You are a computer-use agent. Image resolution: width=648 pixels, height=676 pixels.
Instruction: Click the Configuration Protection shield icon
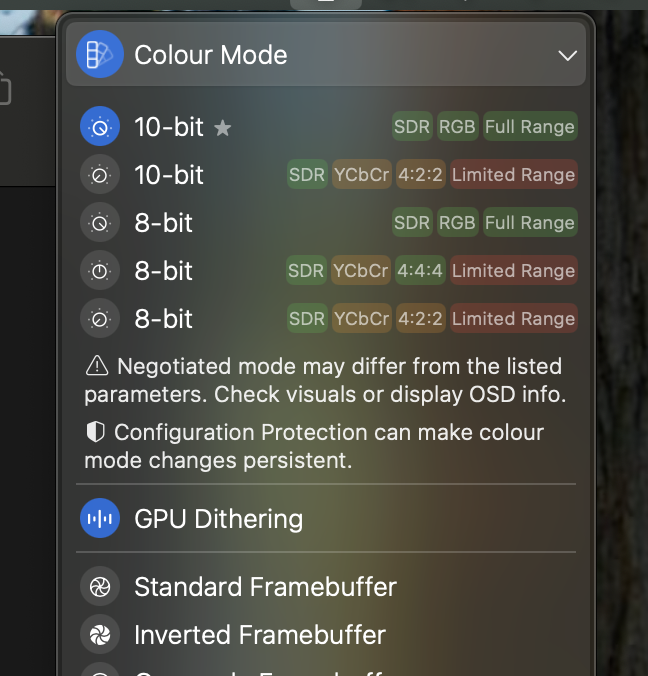96,432
